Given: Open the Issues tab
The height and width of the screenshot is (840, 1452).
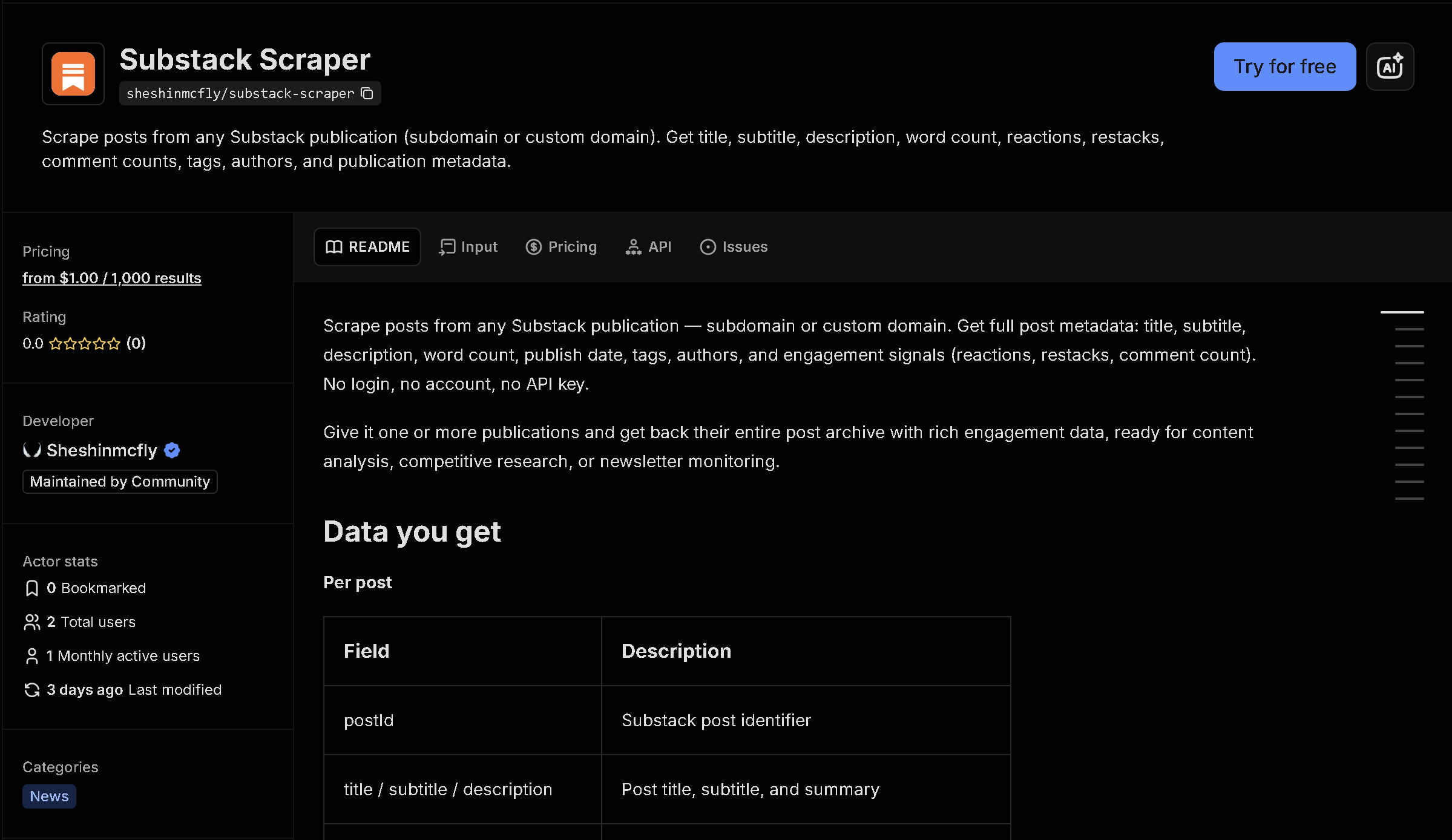Looking at the screenshot, I should point(734,247).
